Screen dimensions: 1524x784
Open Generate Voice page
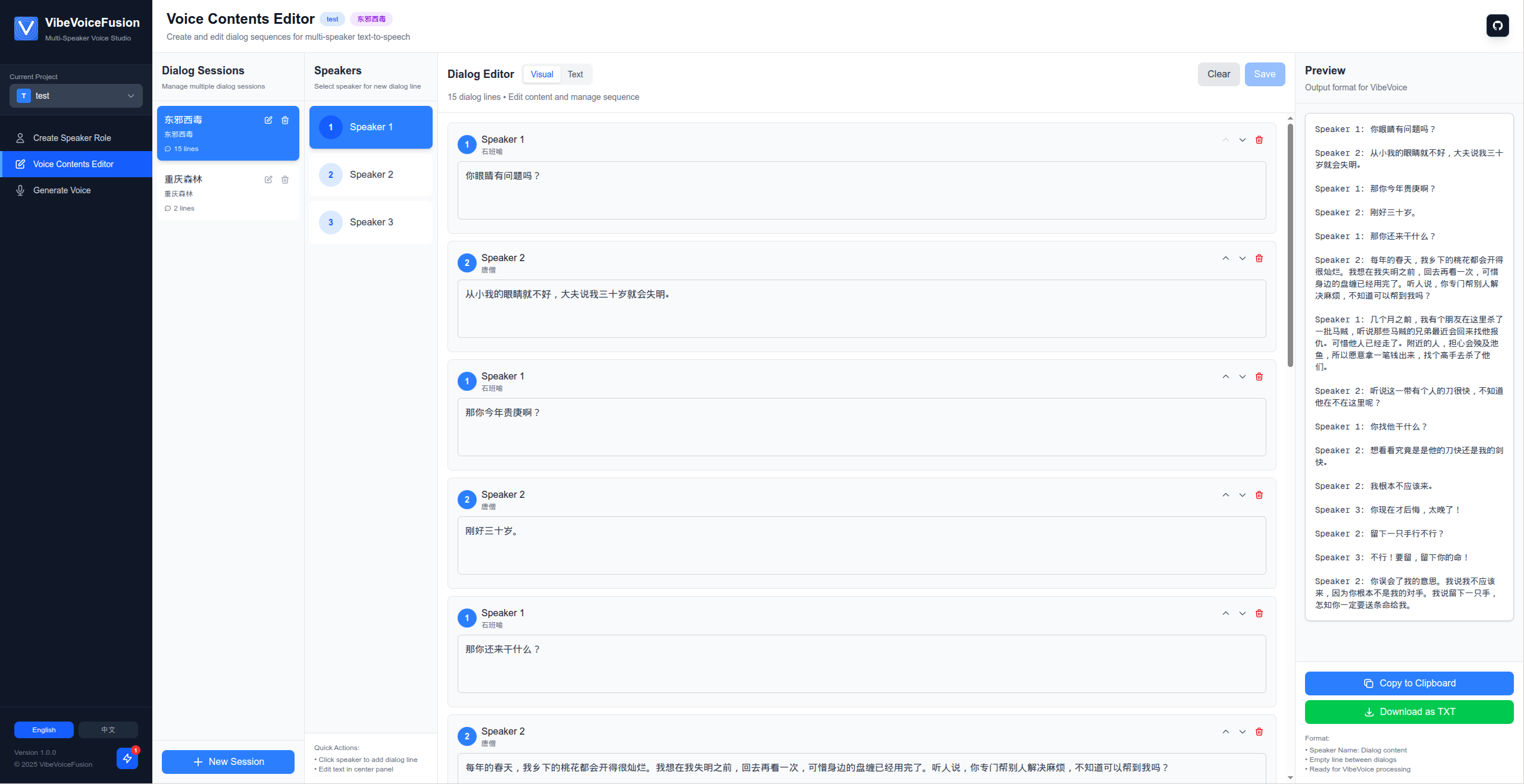(x=76, y=190)
